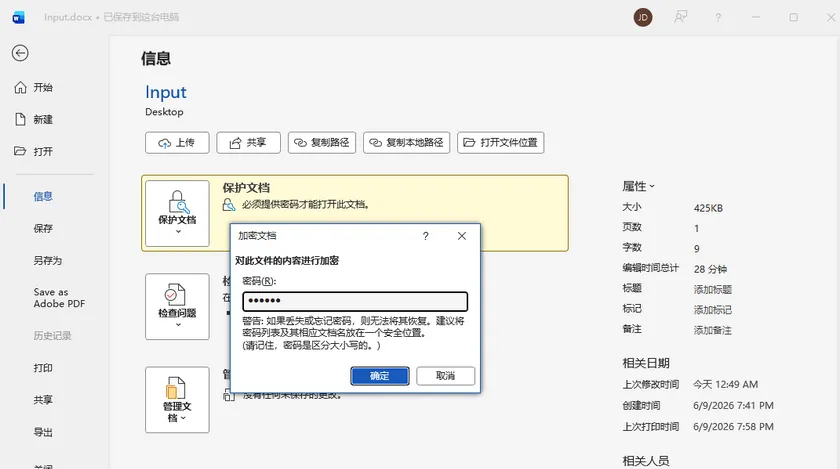The width and height of the screenshot is (840, 469).
Task: Click 添加标题 to add a title
Action: click(712, 289)
